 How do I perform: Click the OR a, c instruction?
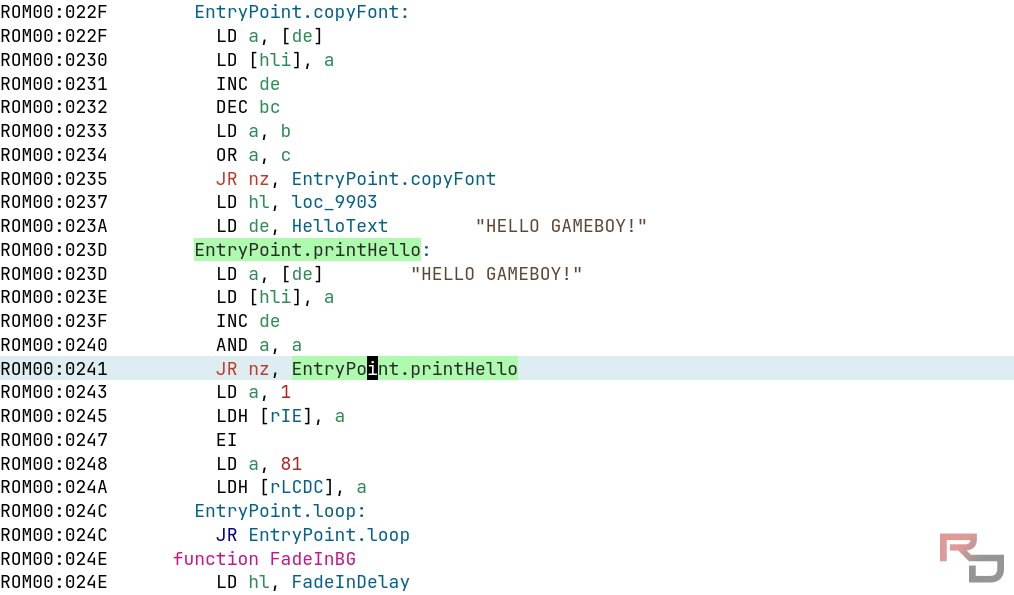pyautogui.click(x=254, y=155)
